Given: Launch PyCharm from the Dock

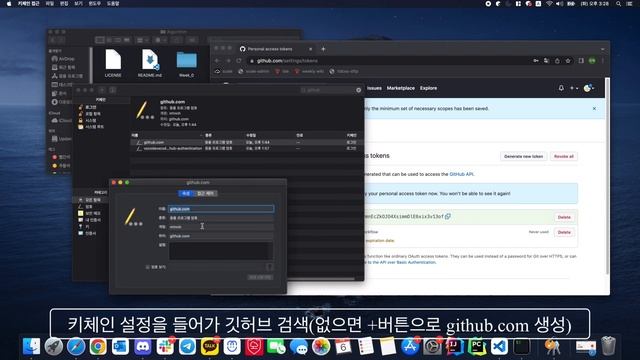Looking at the screenshot, I should [x=477, y=347].
